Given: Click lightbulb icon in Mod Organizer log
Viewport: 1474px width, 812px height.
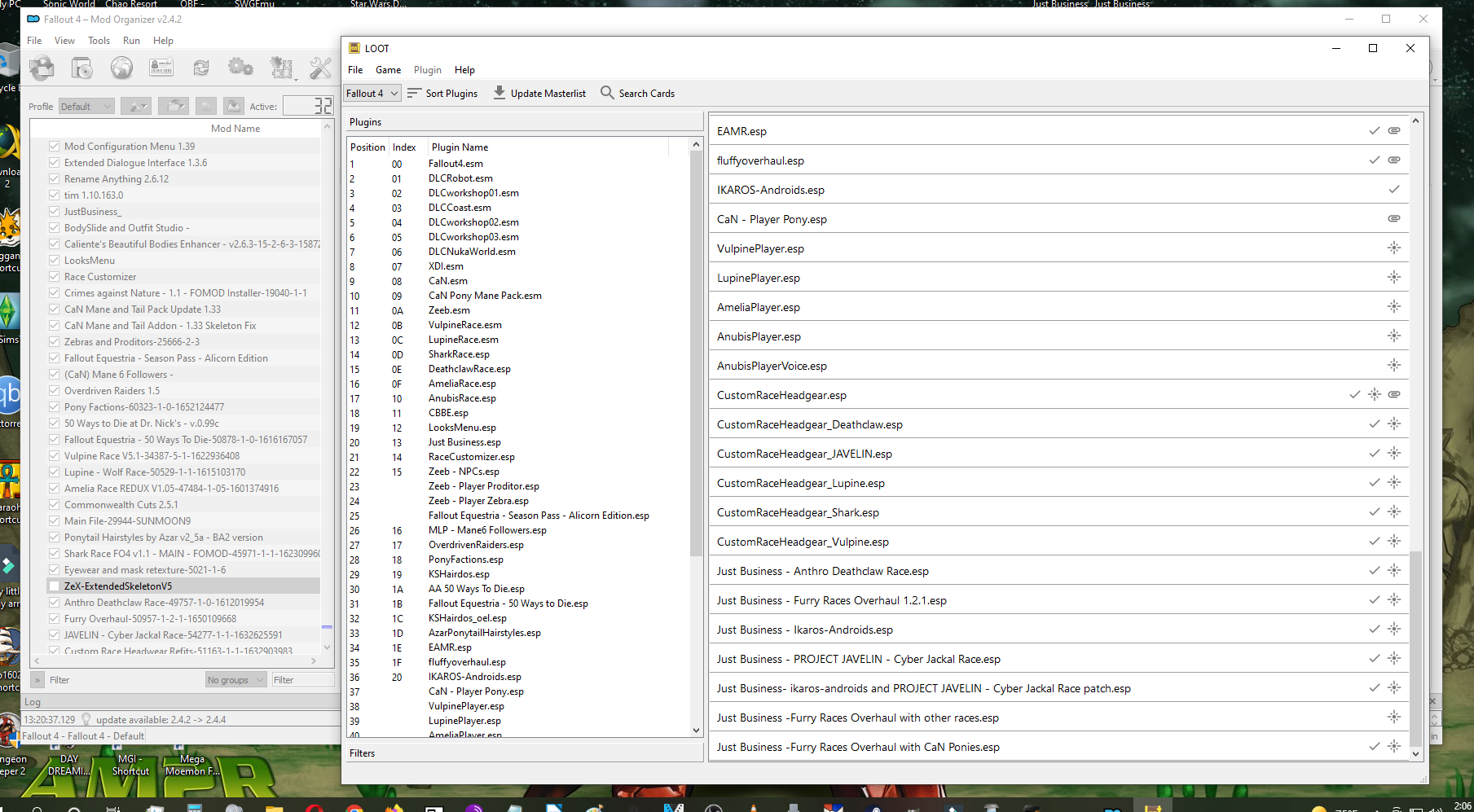Looking at the screenshot, I should click(x=86, y=719).
